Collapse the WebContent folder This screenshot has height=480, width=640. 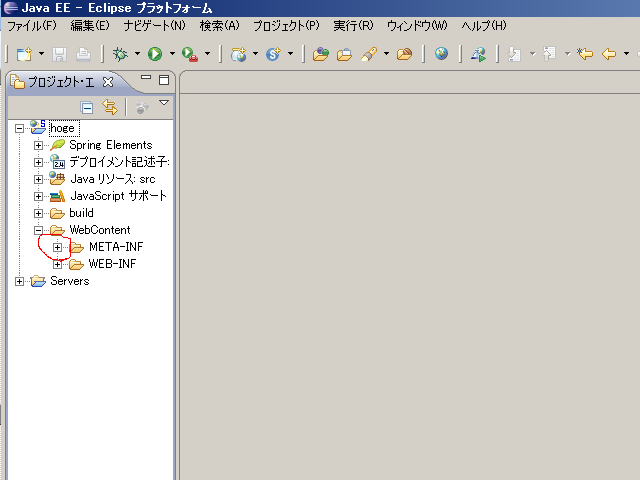[38, 231]
